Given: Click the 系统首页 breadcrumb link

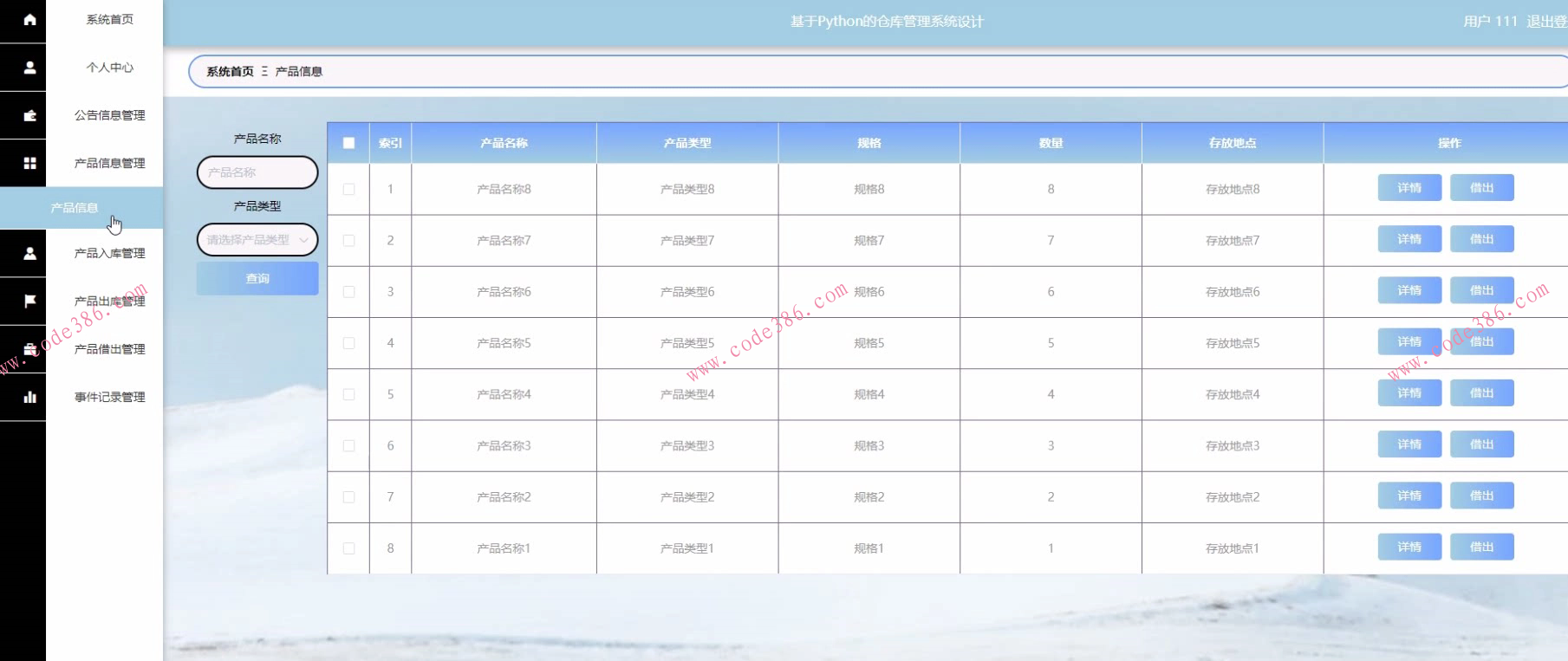Looking at the screenshot, I should [x=230, y=72].
